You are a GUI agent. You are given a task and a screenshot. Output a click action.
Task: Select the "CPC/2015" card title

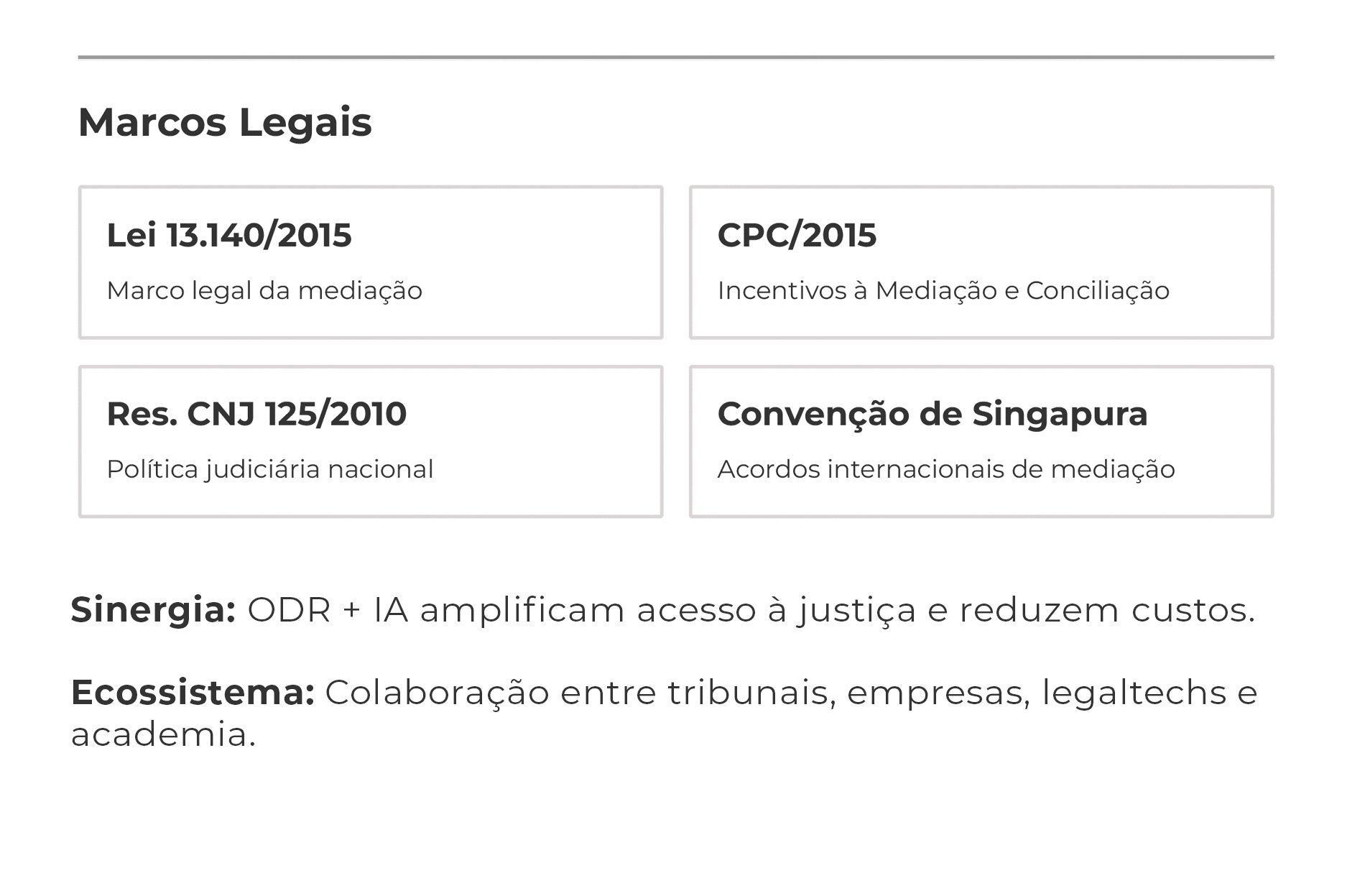[797, 235]
